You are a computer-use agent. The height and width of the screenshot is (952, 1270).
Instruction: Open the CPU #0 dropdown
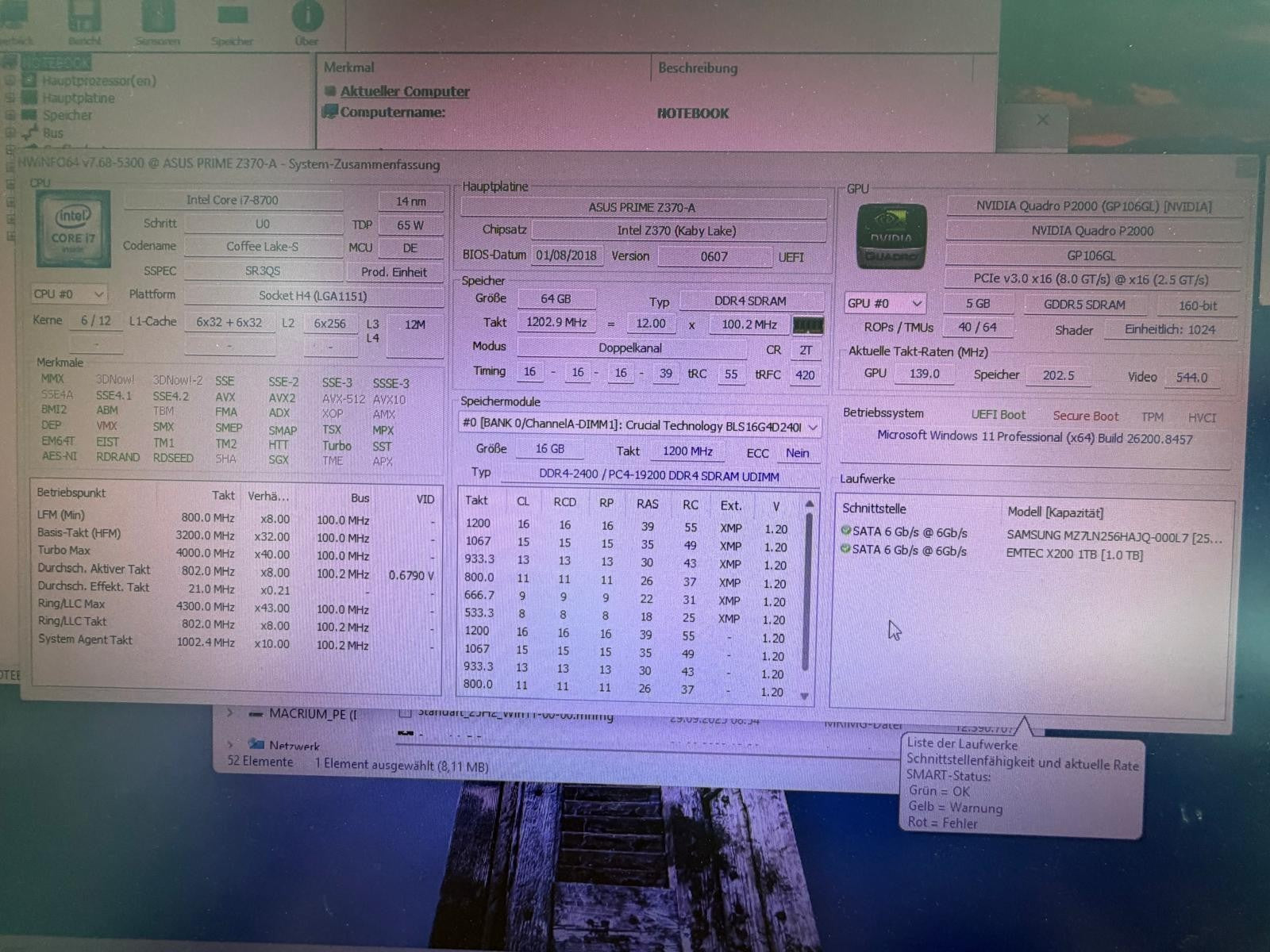[x=69, y=294]
